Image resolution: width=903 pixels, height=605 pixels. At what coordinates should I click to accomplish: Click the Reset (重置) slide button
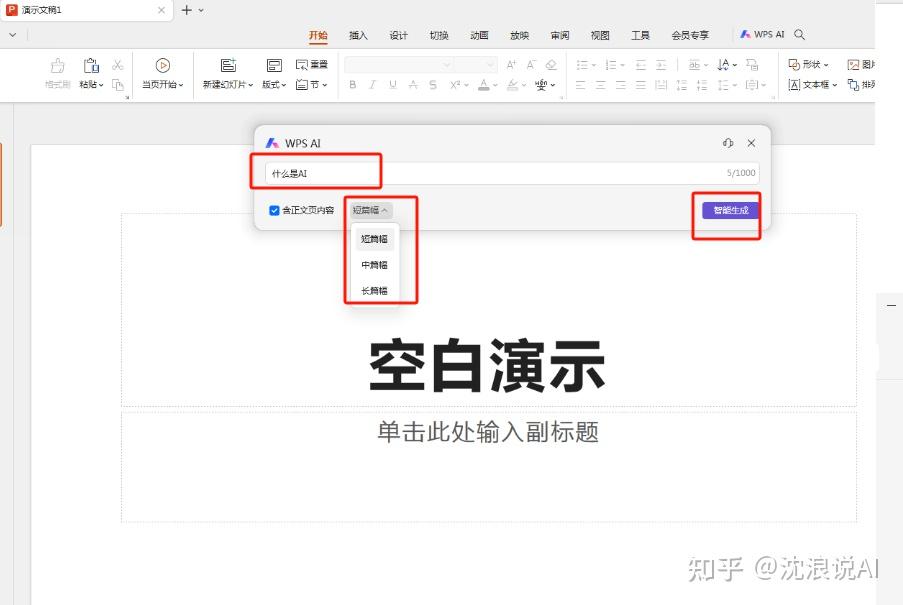point(312,64)
